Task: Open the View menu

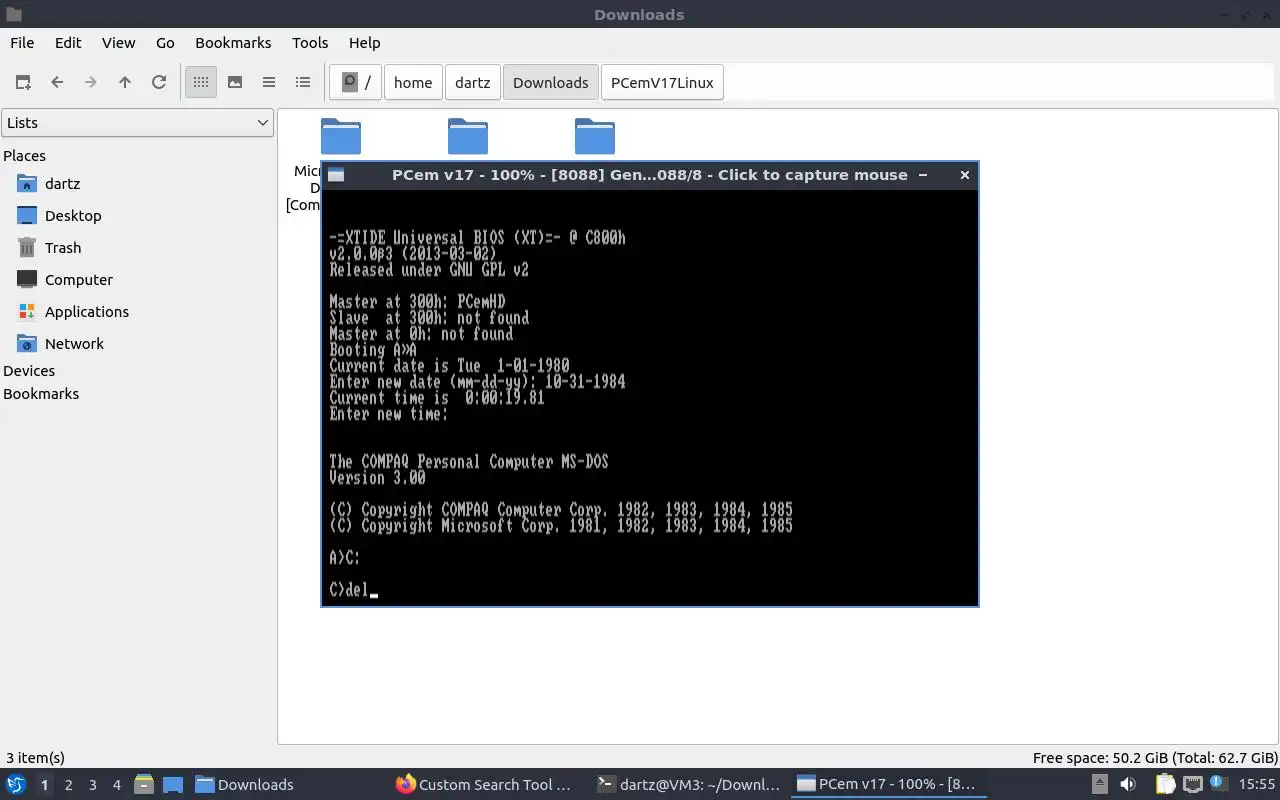Action: coord(118,42)
